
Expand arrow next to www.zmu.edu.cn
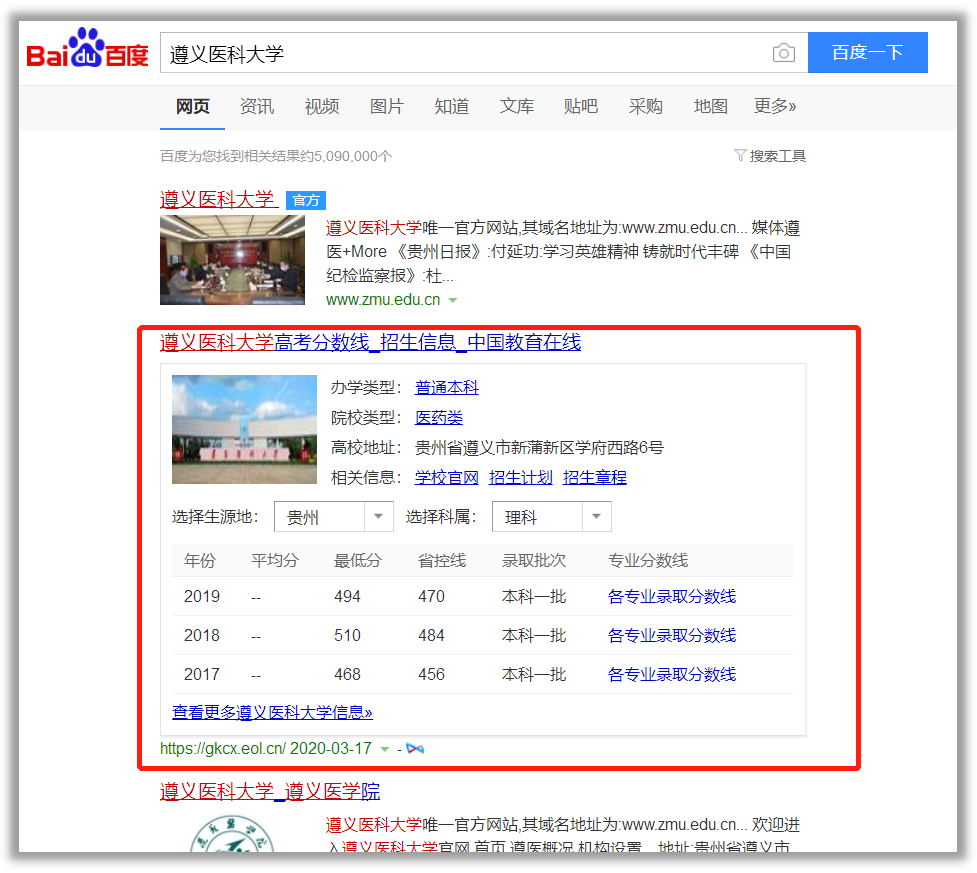(453, 300)
